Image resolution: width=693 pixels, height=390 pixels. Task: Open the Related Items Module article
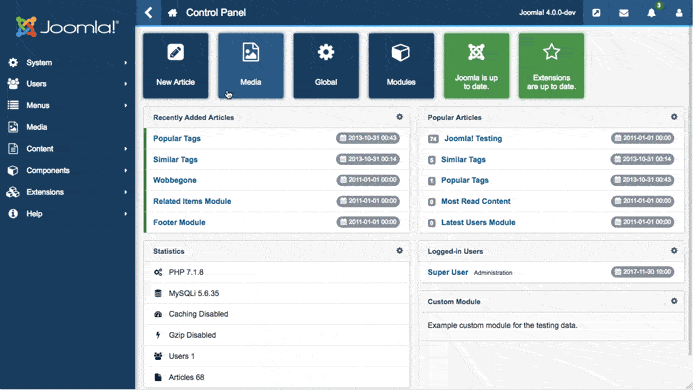[x=192, y=201]
